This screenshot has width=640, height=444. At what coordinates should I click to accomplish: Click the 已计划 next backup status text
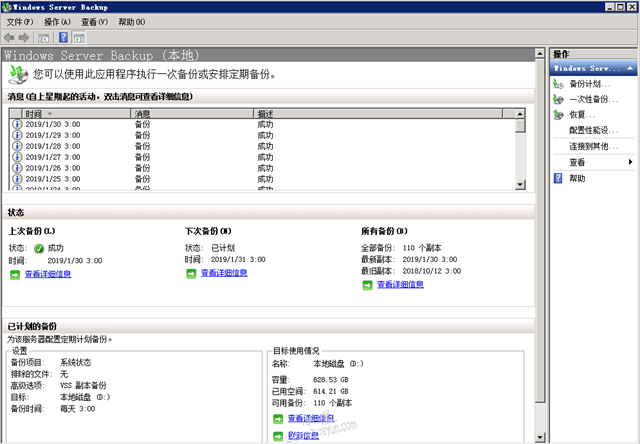pos(223,248)
